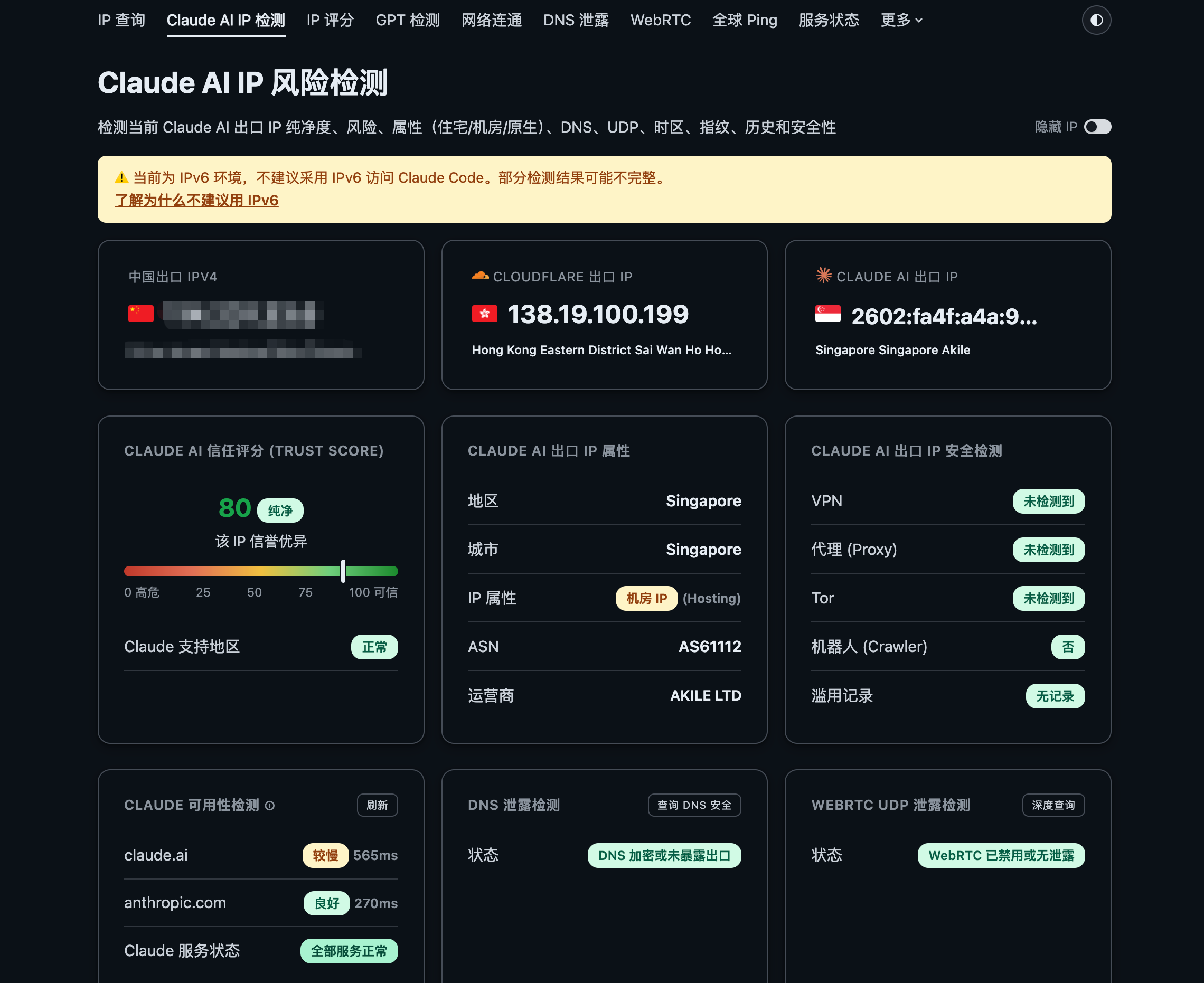Click the 良好 badge for anthropic.com
The image size is (1204, 983).
(327, 903)
